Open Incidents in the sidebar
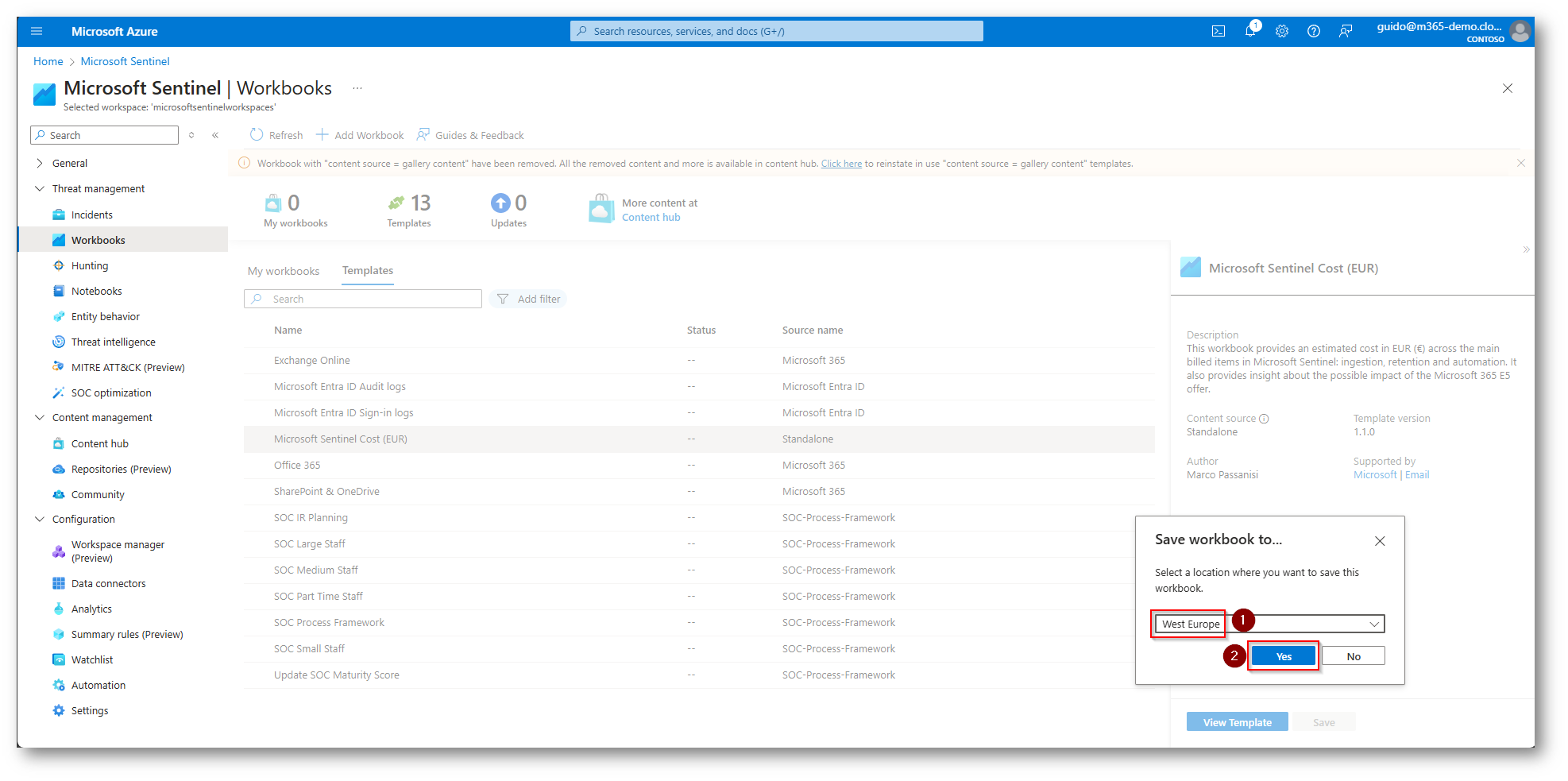This screenshot has width=1568, height=781. (92, 215)
